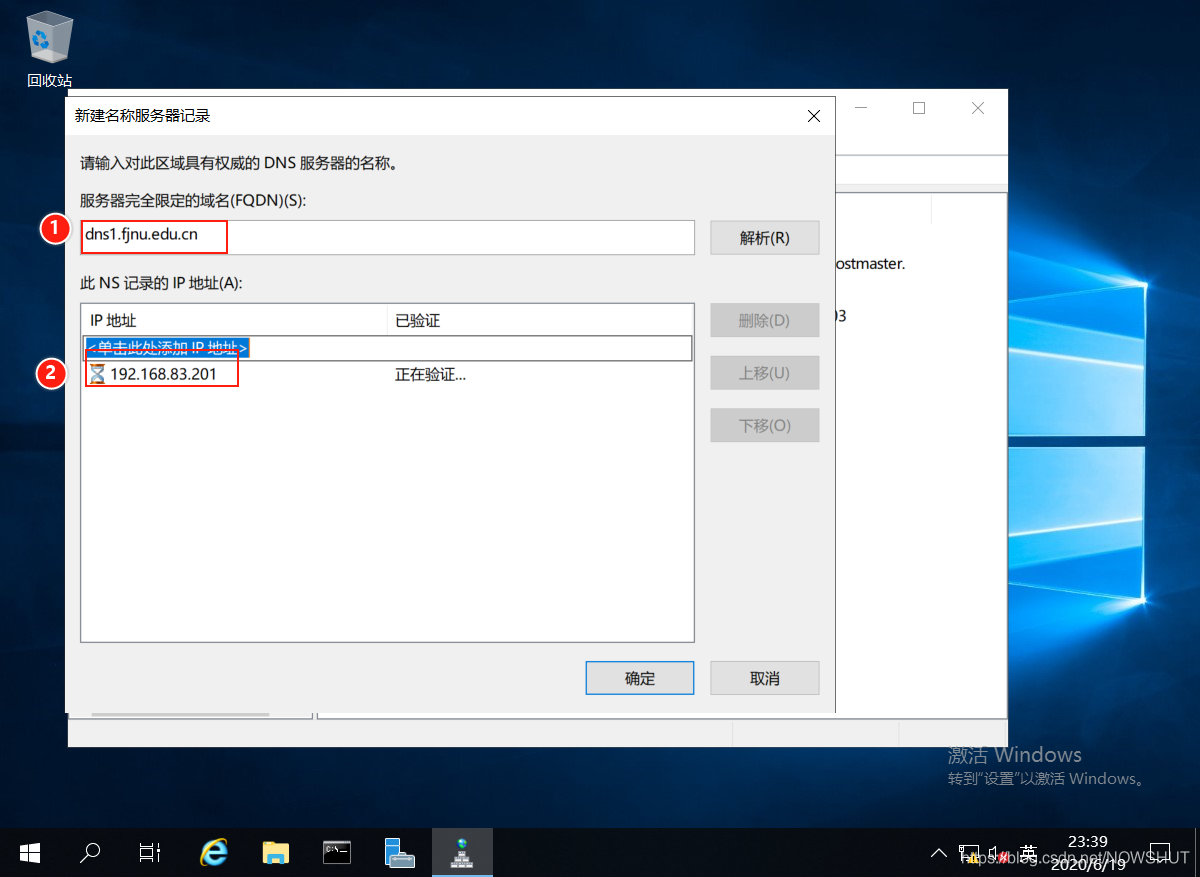Screen dimensions: 1200x877
Task: Open File Explorer from the taskbar
Action: pos(275,852)
